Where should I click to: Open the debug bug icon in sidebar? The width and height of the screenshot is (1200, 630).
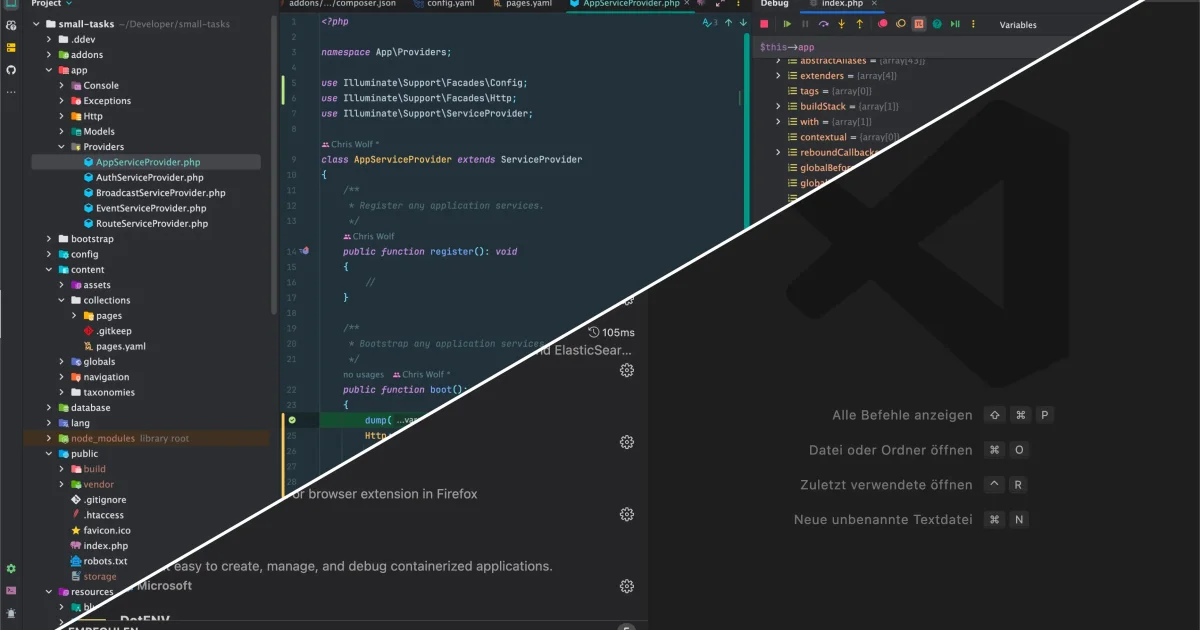click(11, 613)
